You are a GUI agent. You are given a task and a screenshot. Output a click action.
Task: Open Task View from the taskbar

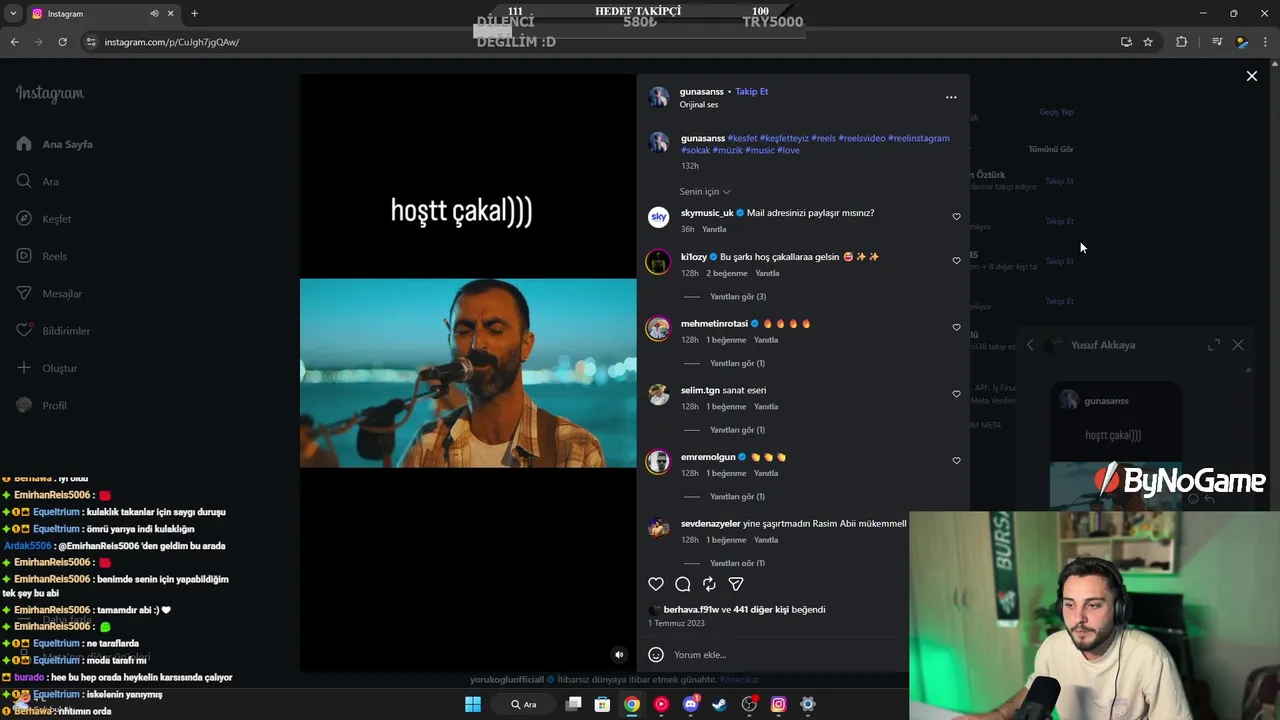tap(573, 704)
